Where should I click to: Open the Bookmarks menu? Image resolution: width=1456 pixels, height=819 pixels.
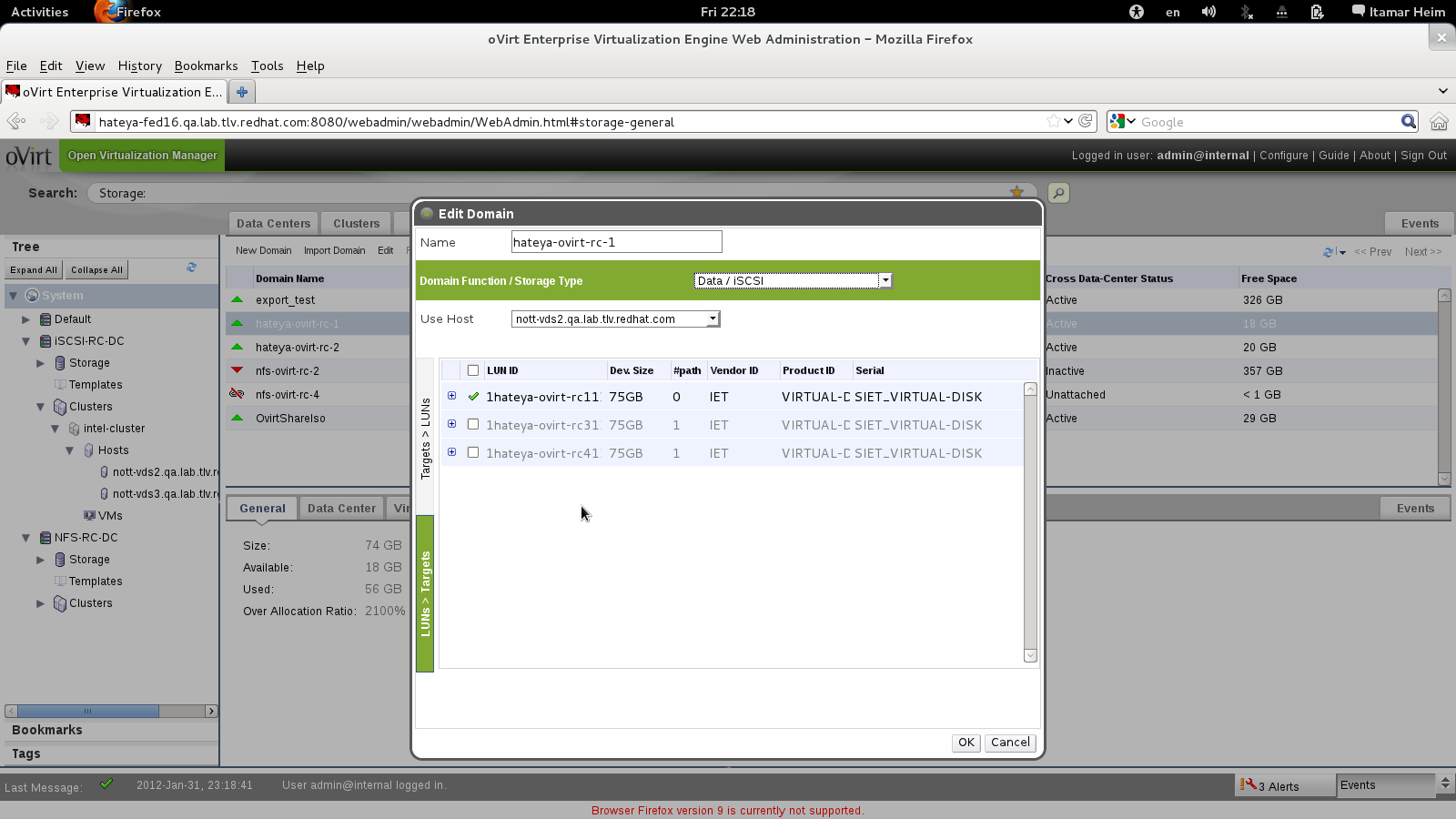[207, 66]
